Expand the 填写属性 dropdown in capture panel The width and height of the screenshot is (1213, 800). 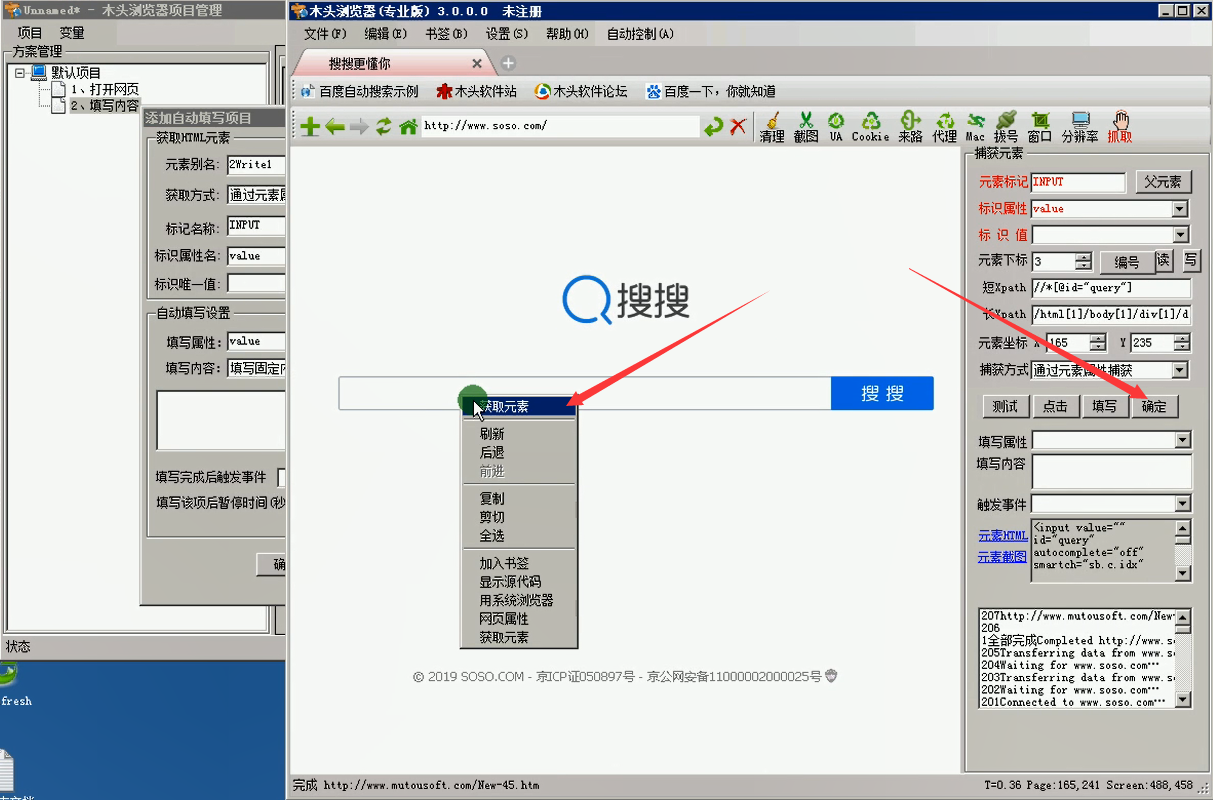click(x=1183, y=440)
